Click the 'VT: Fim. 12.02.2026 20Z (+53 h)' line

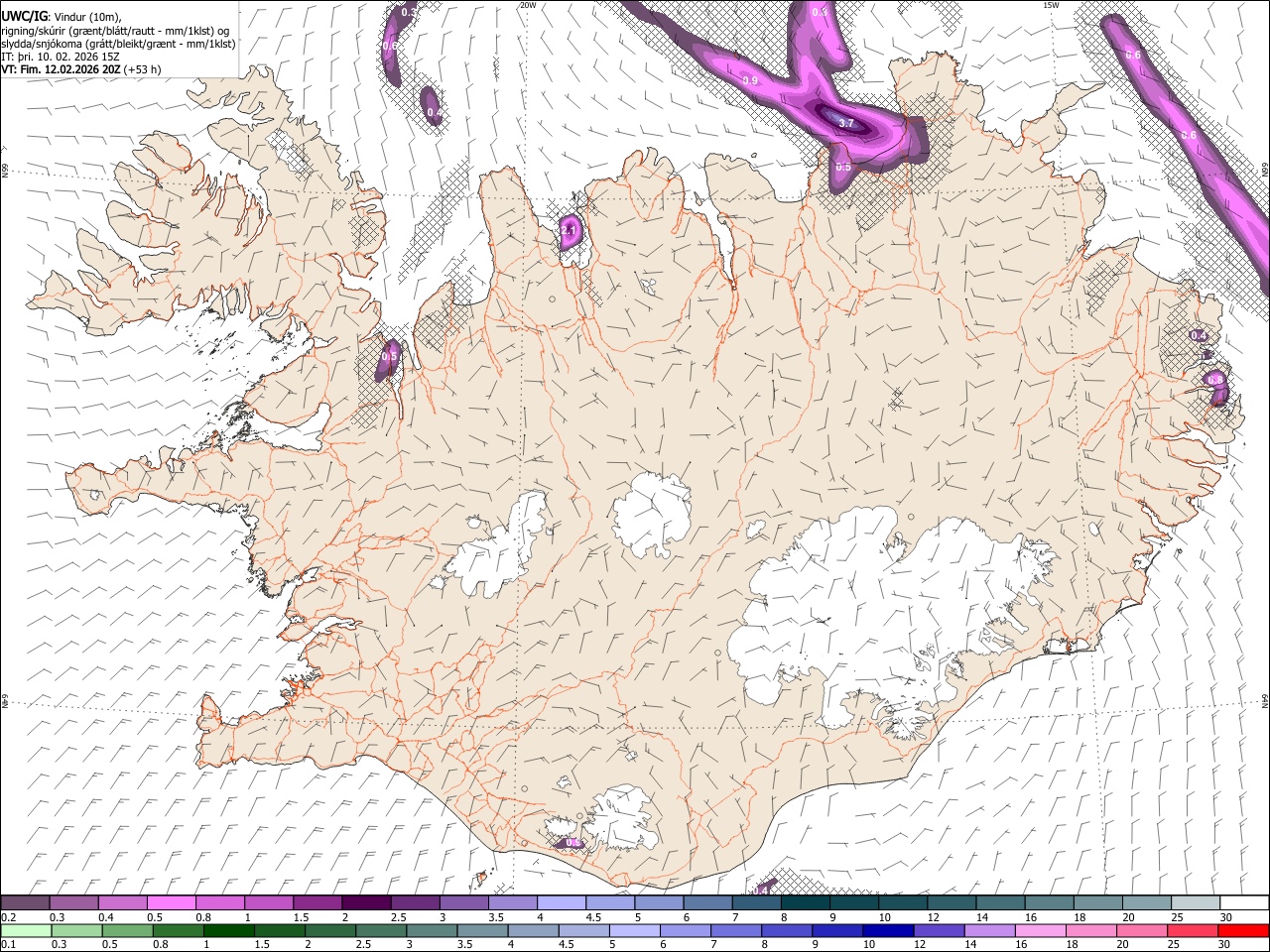[81, 69]
